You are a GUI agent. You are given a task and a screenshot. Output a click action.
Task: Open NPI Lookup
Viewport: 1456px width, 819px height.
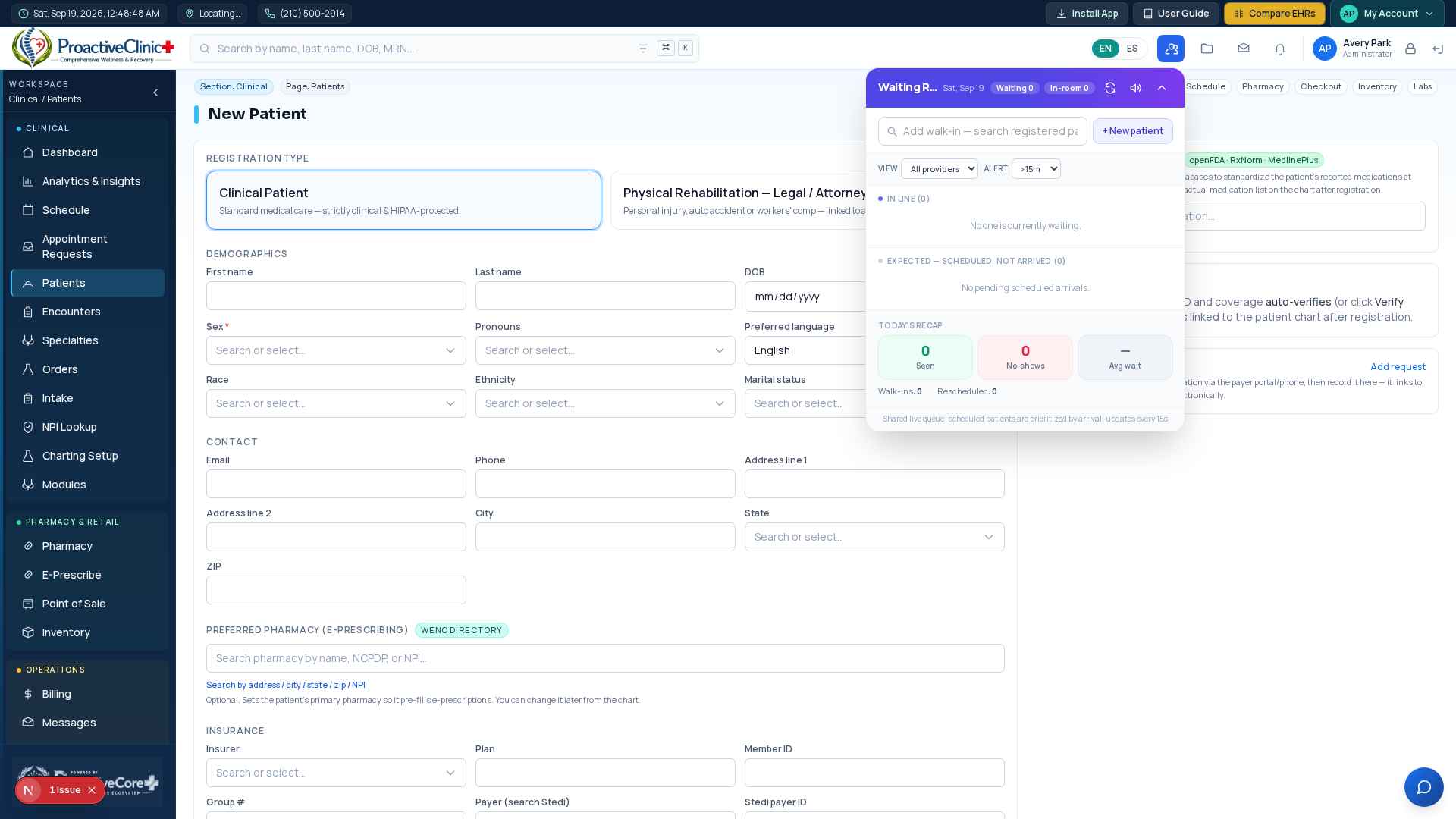pyautogui.click(x=88, y=427)
